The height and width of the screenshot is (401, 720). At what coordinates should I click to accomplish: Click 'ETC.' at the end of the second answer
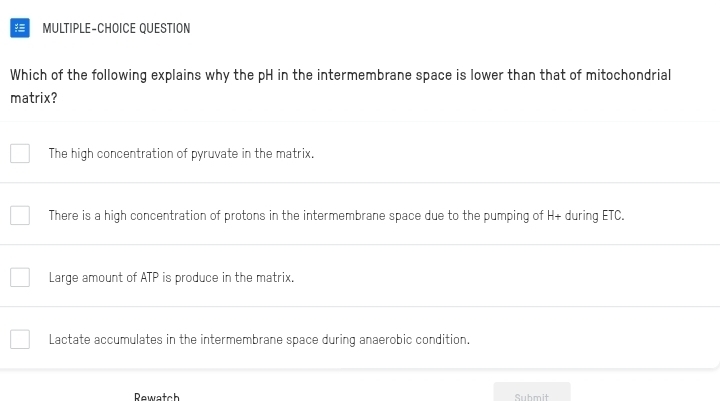pyautogui.click(x=612, y=216)
